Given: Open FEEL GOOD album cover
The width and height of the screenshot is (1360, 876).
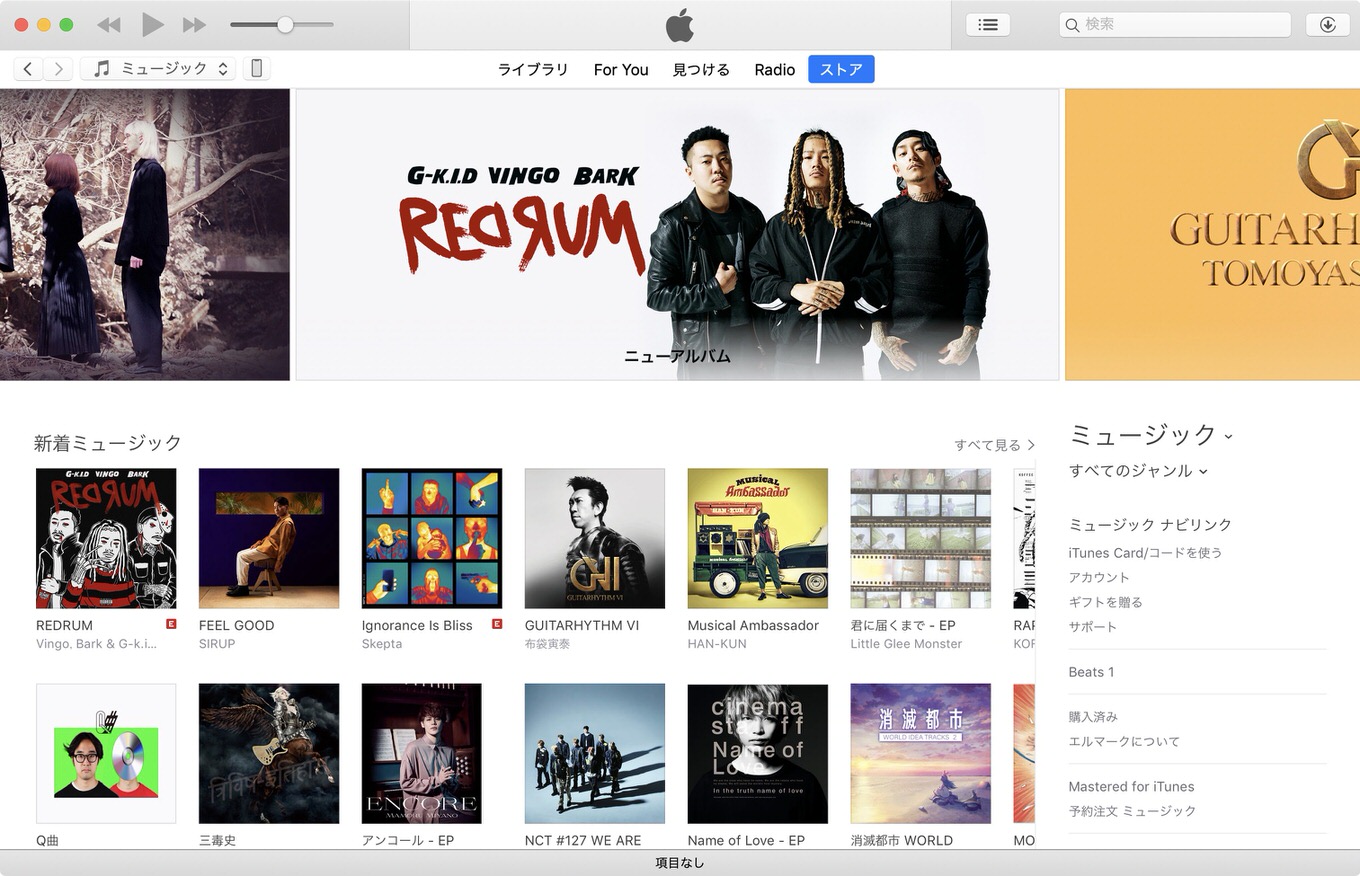Looking at the screenshot, I should coord(269,538).
